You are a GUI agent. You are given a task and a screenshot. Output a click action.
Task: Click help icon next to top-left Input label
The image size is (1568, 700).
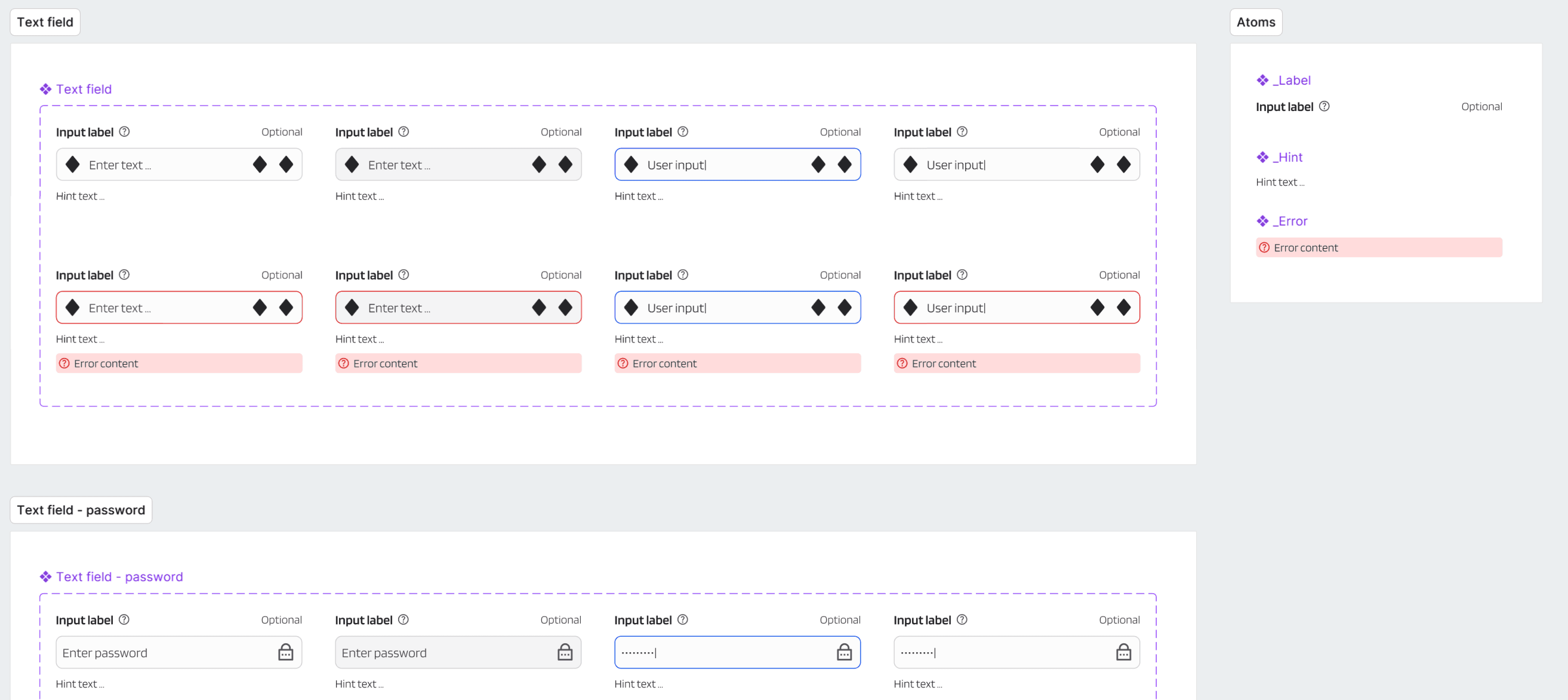click(124, 132)
